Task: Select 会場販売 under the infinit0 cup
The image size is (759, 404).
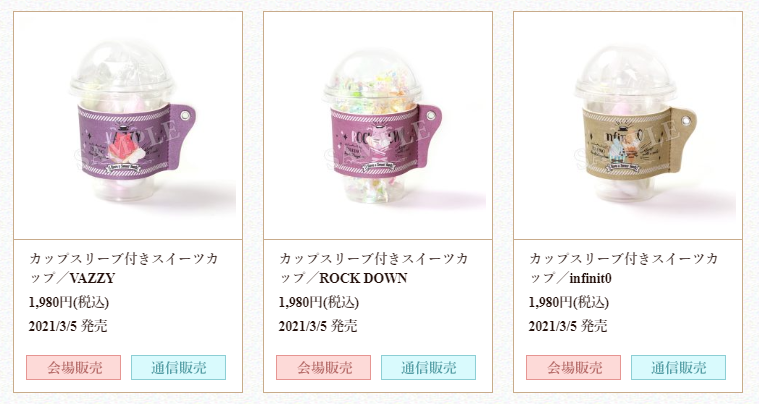Action: (574, 368)
